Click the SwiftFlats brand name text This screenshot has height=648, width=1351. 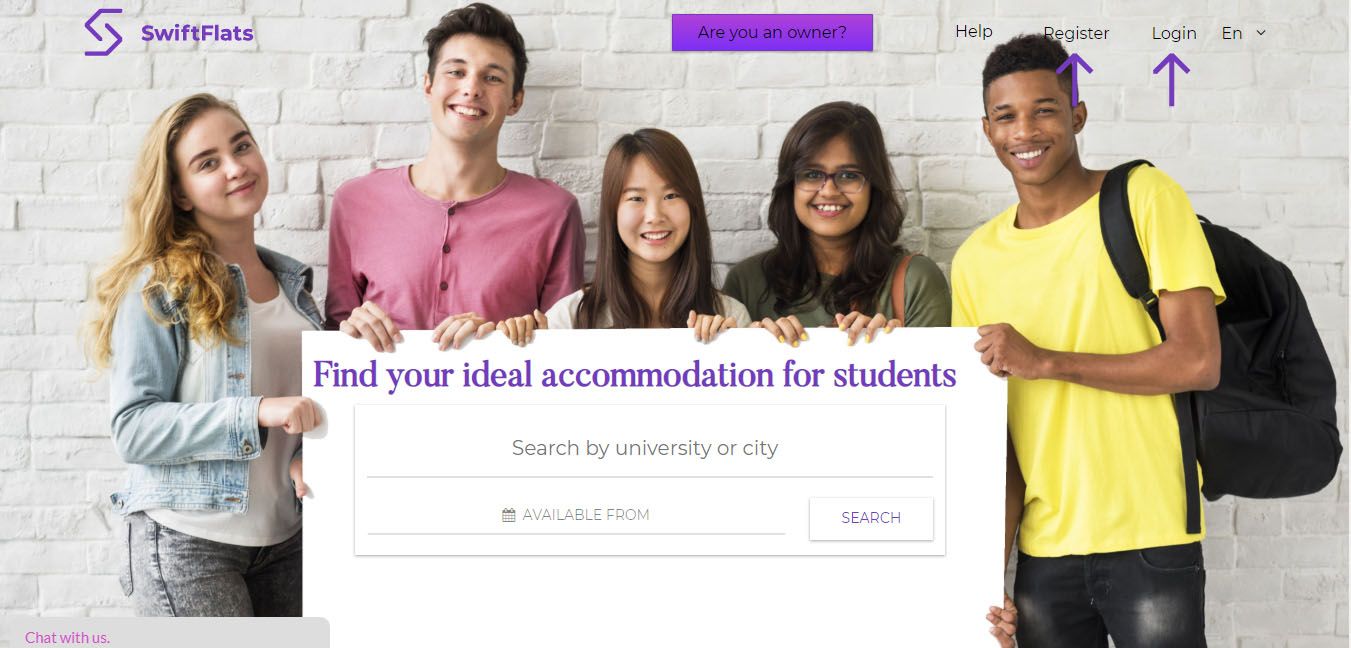[x=197, y=33]
